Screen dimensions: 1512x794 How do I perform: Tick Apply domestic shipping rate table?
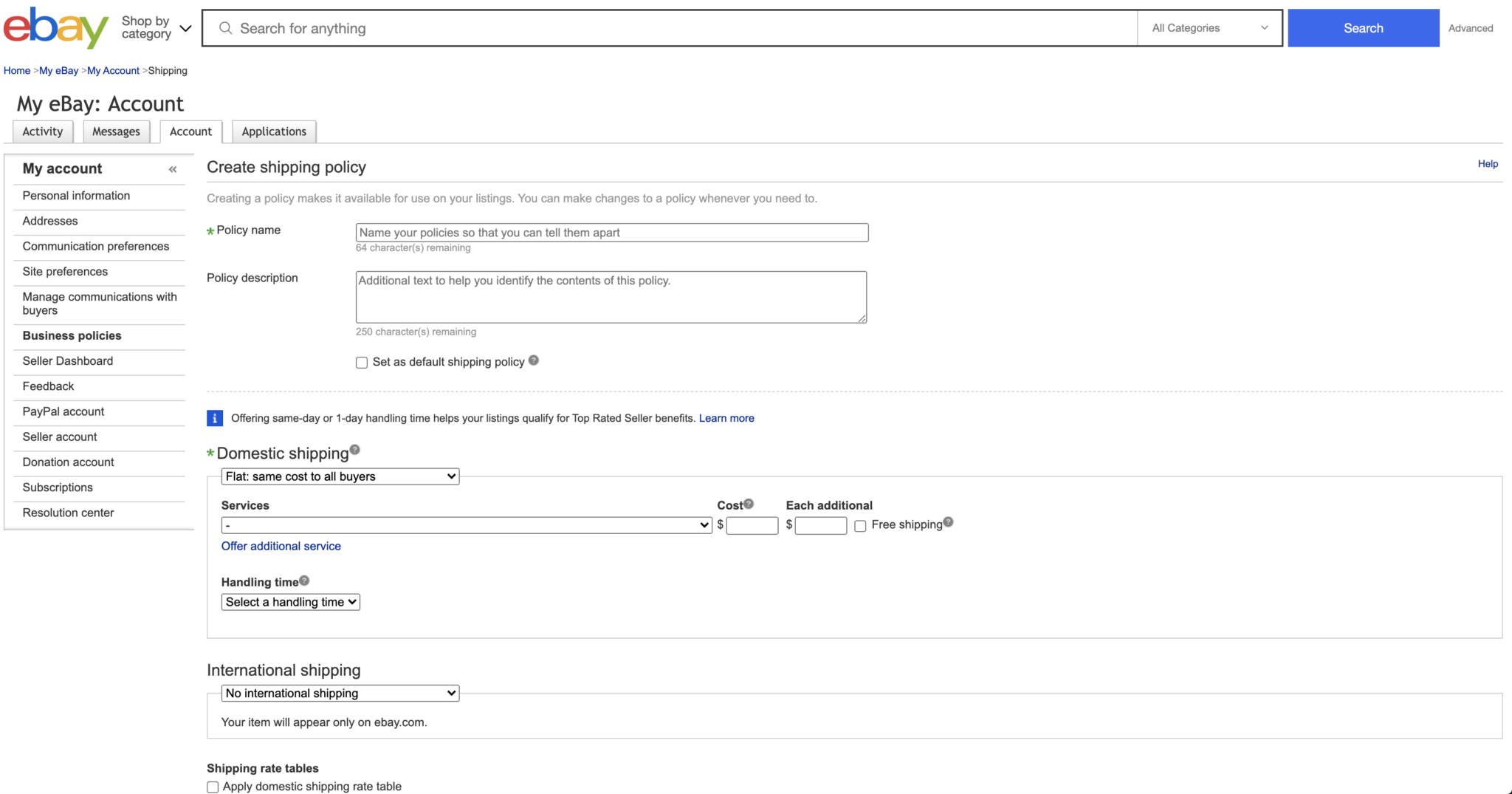(213, 787)
